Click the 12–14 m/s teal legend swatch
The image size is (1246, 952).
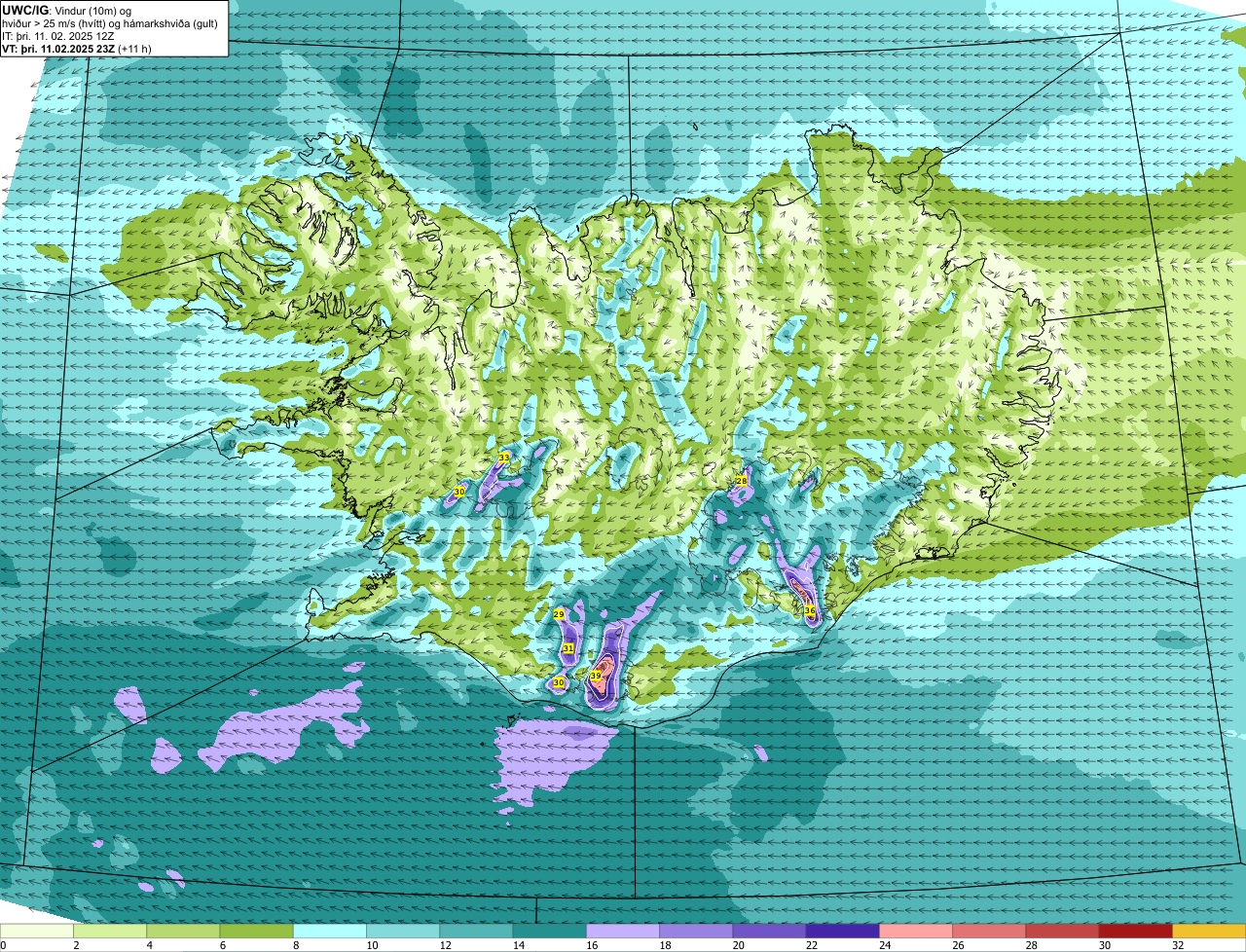click(476, 932)
